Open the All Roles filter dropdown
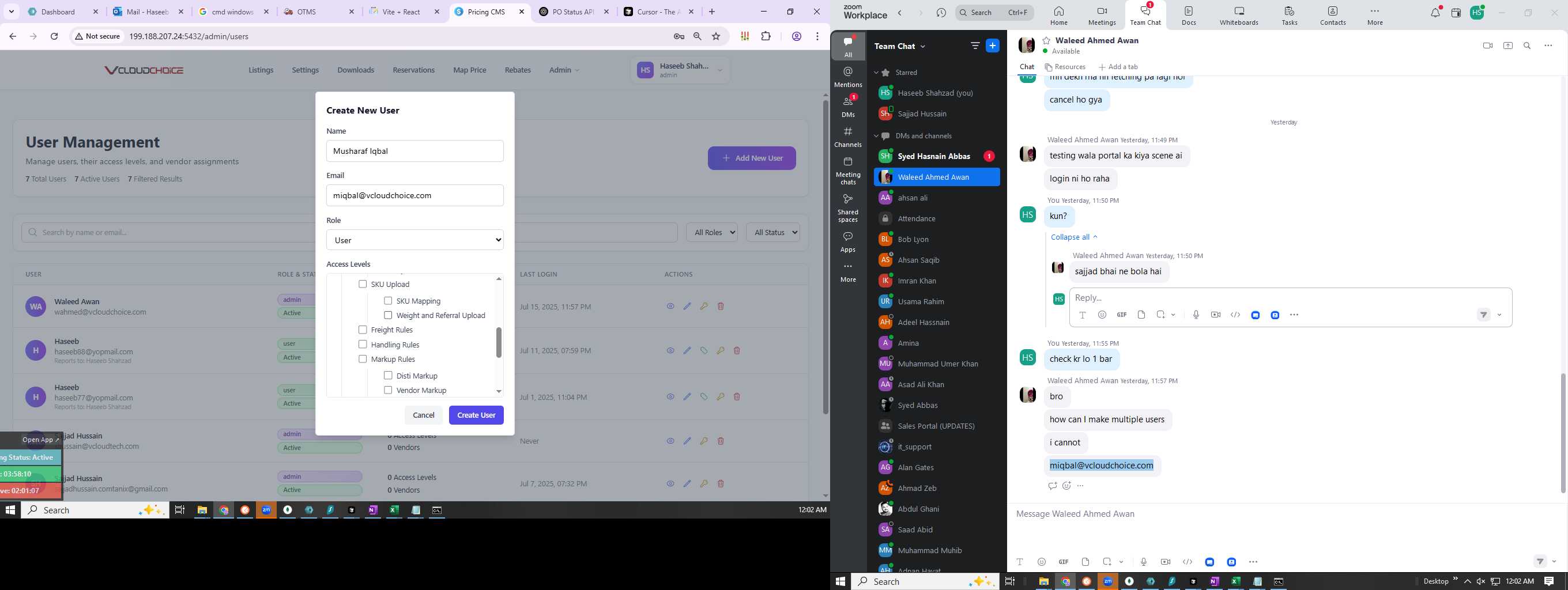The height and width of the screenshot is (590, 1568). (x=711, y=232)
